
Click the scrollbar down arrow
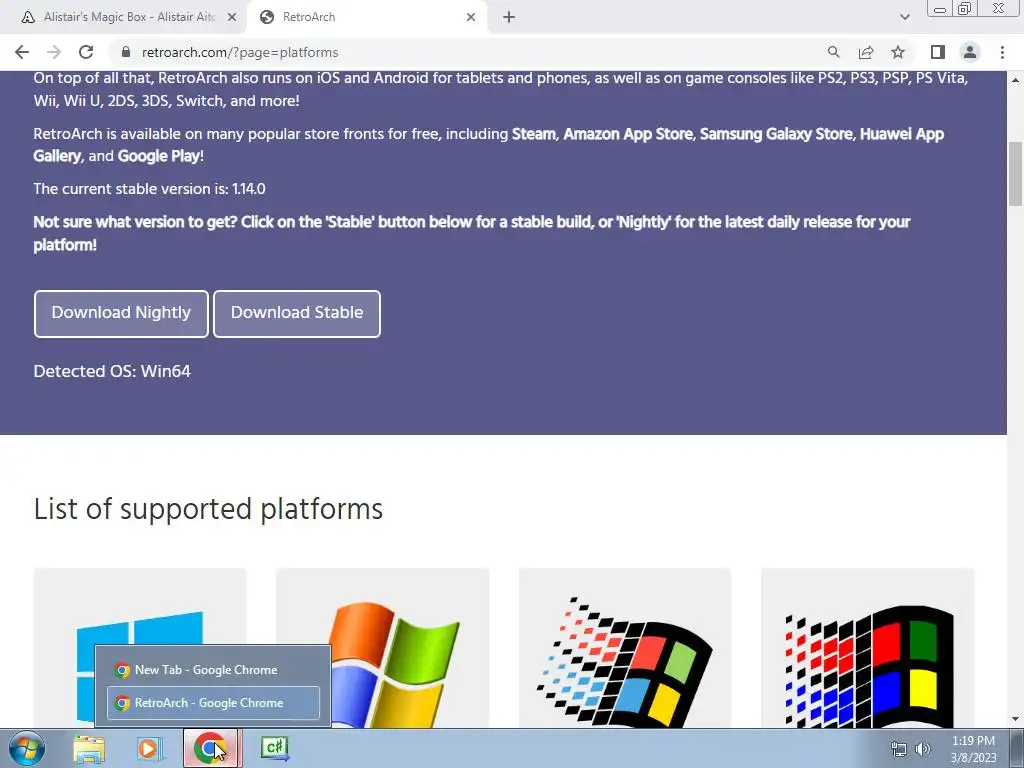point(1016,719)
